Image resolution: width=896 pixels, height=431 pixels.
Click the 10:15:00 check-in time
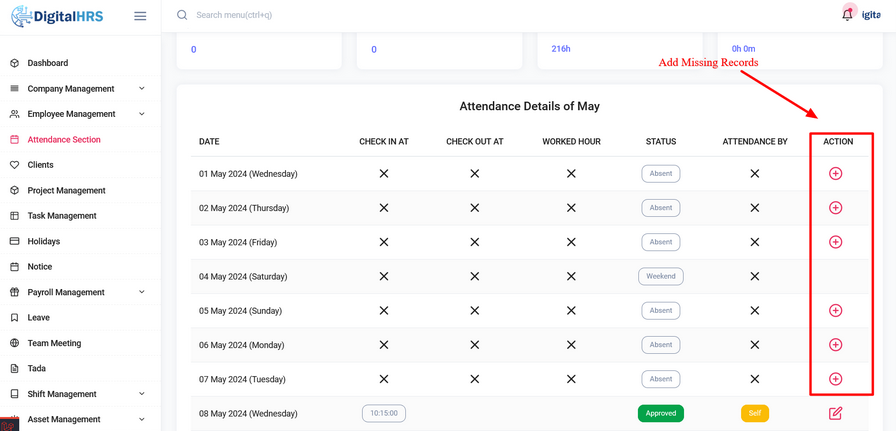point(384,413)
